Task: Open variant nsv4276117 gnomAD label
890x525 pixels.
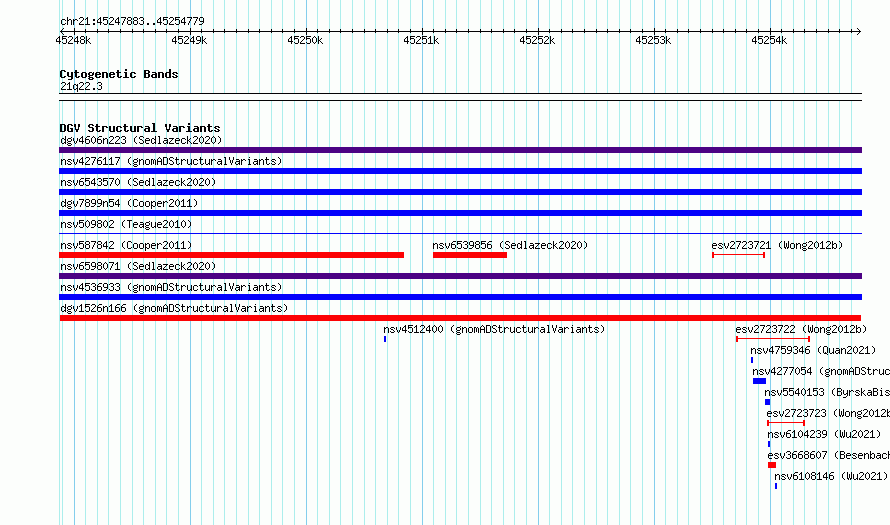Action: click(x=171, y=161)
